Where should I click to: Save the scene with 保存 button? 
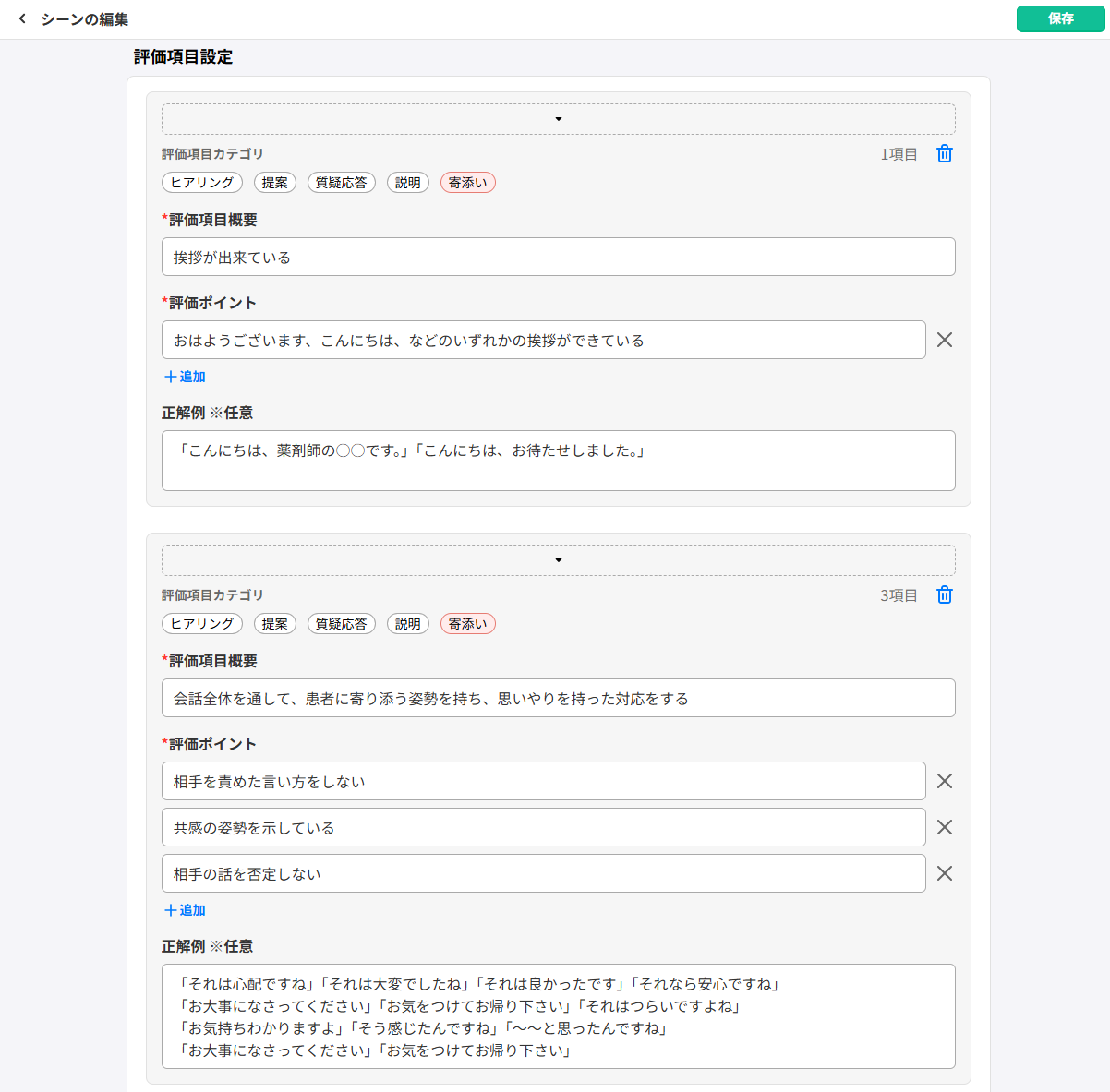pyautogui.click(x=1060, y=18)
